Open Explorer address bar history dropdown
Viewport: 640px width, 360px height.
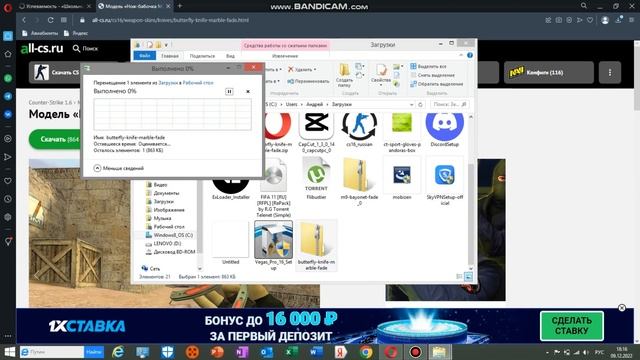coord(411,104)
